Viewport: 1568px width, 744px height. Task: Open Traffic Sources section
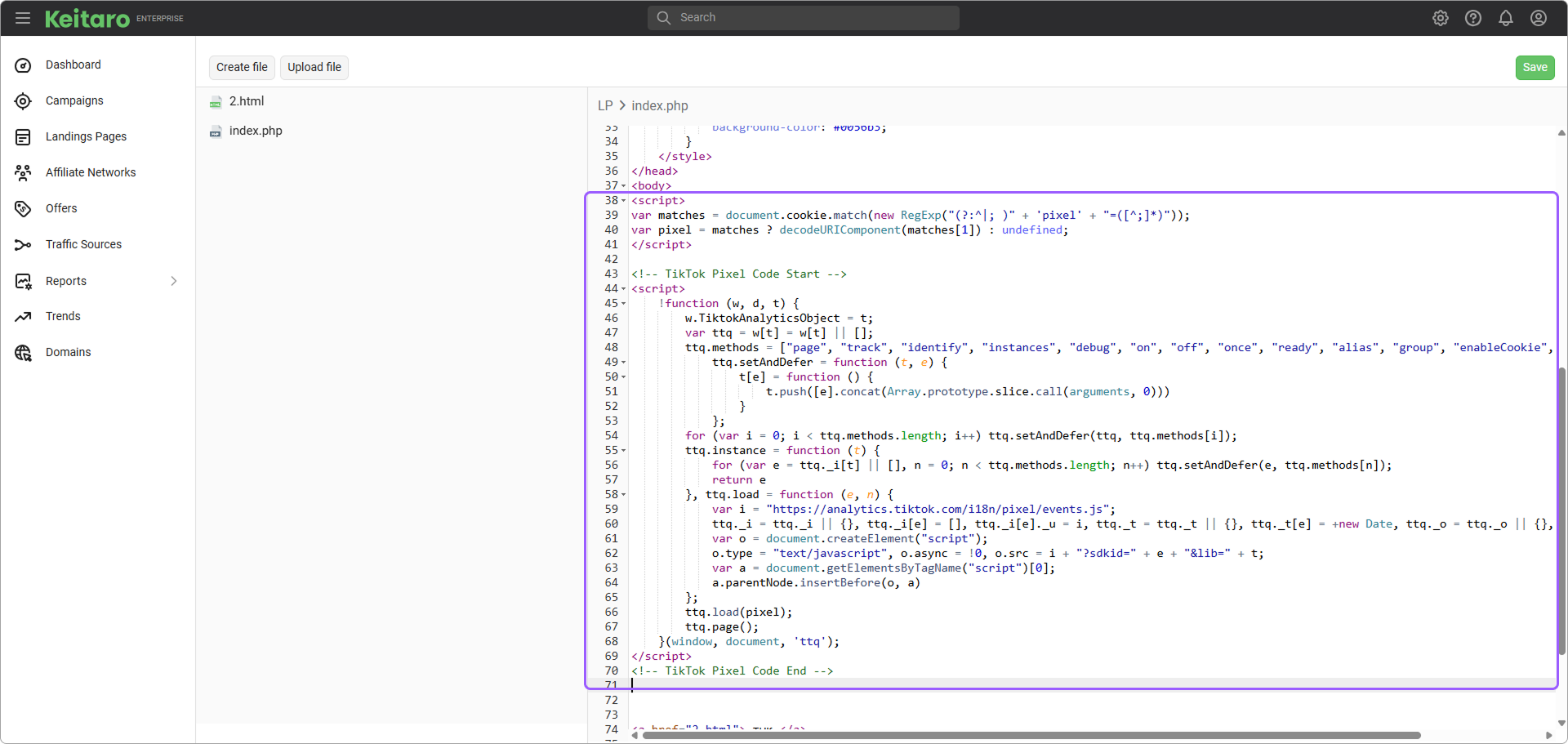coord(83,244)
